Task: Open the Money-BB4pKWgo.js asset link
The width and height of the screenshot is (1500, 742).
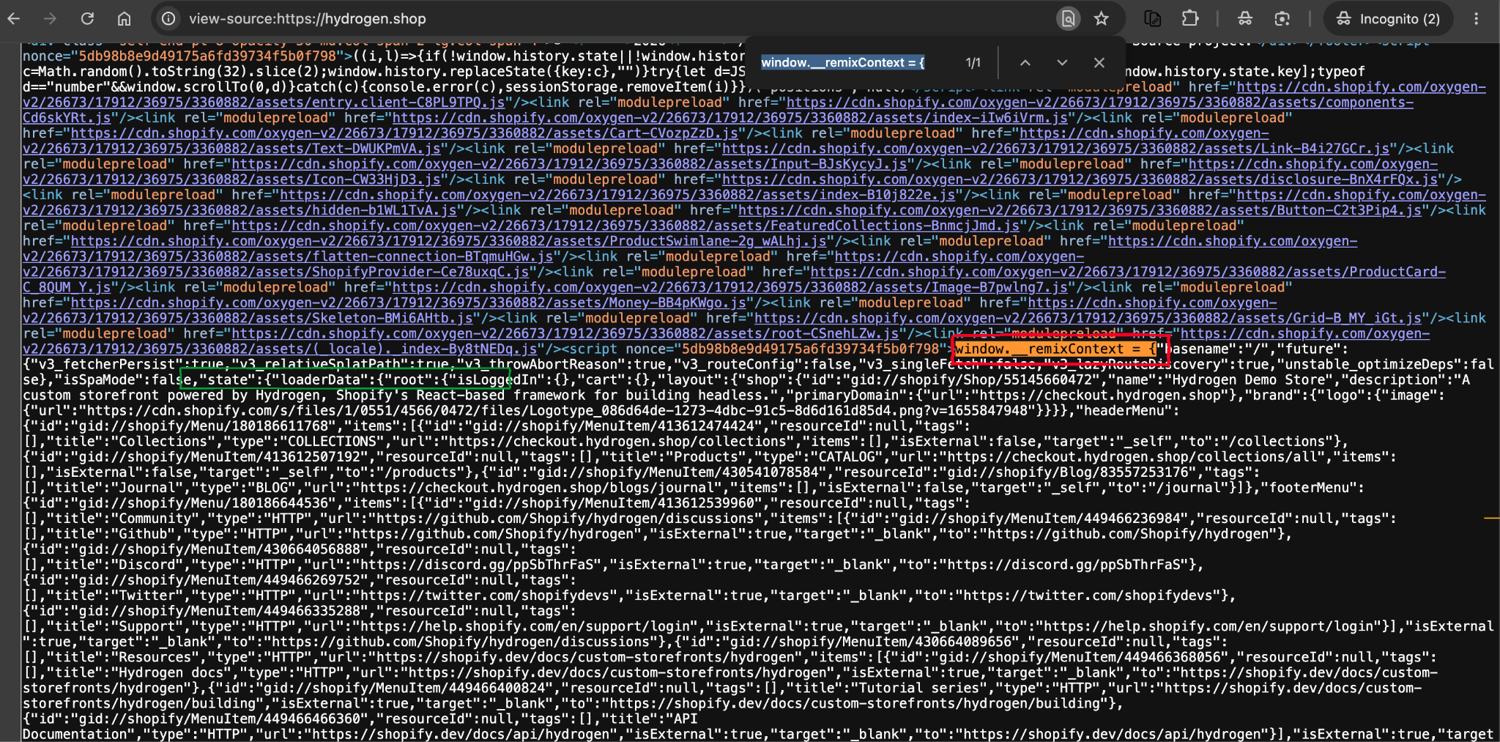Action: coord(410,303)
